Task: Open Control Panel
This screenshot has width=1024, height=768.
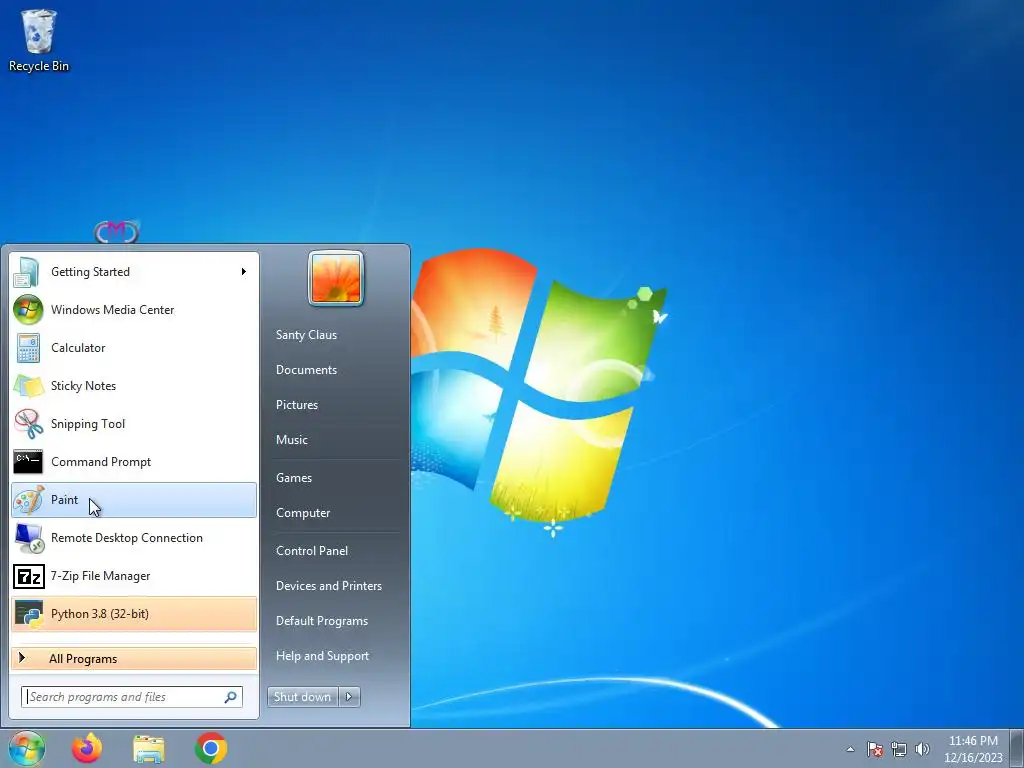Action: coord(312,551)
